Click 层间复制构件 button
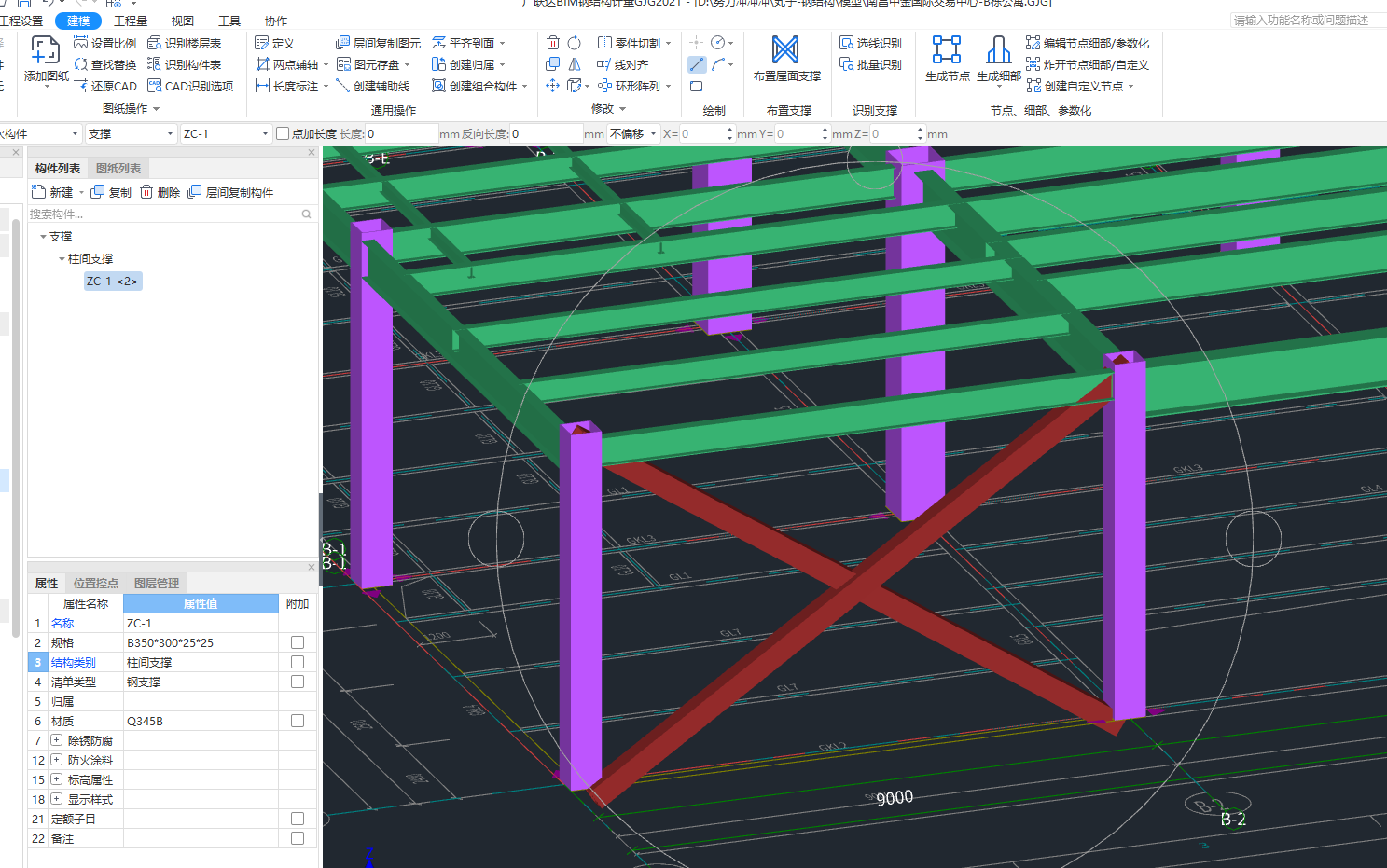1387x868 pixels. tap(230, 192)
